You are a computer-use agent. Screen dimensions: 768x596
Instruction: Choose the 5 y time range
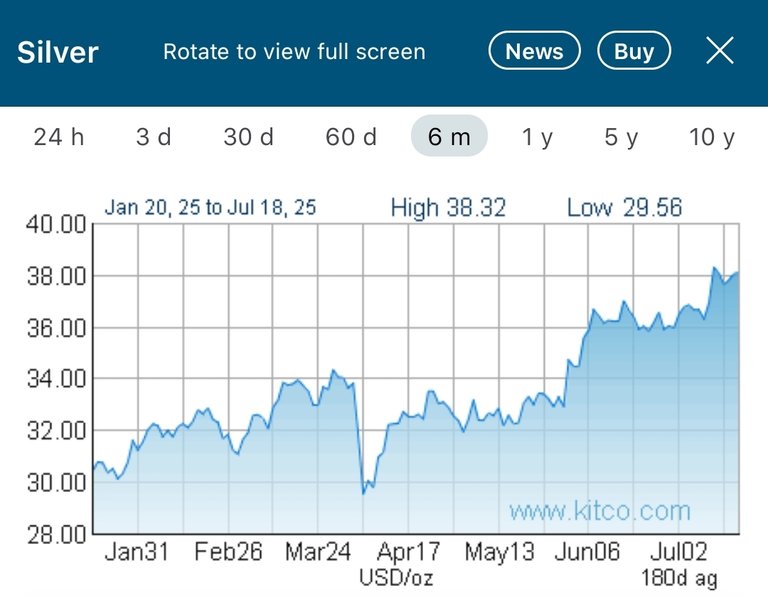[x=621, y=137]
